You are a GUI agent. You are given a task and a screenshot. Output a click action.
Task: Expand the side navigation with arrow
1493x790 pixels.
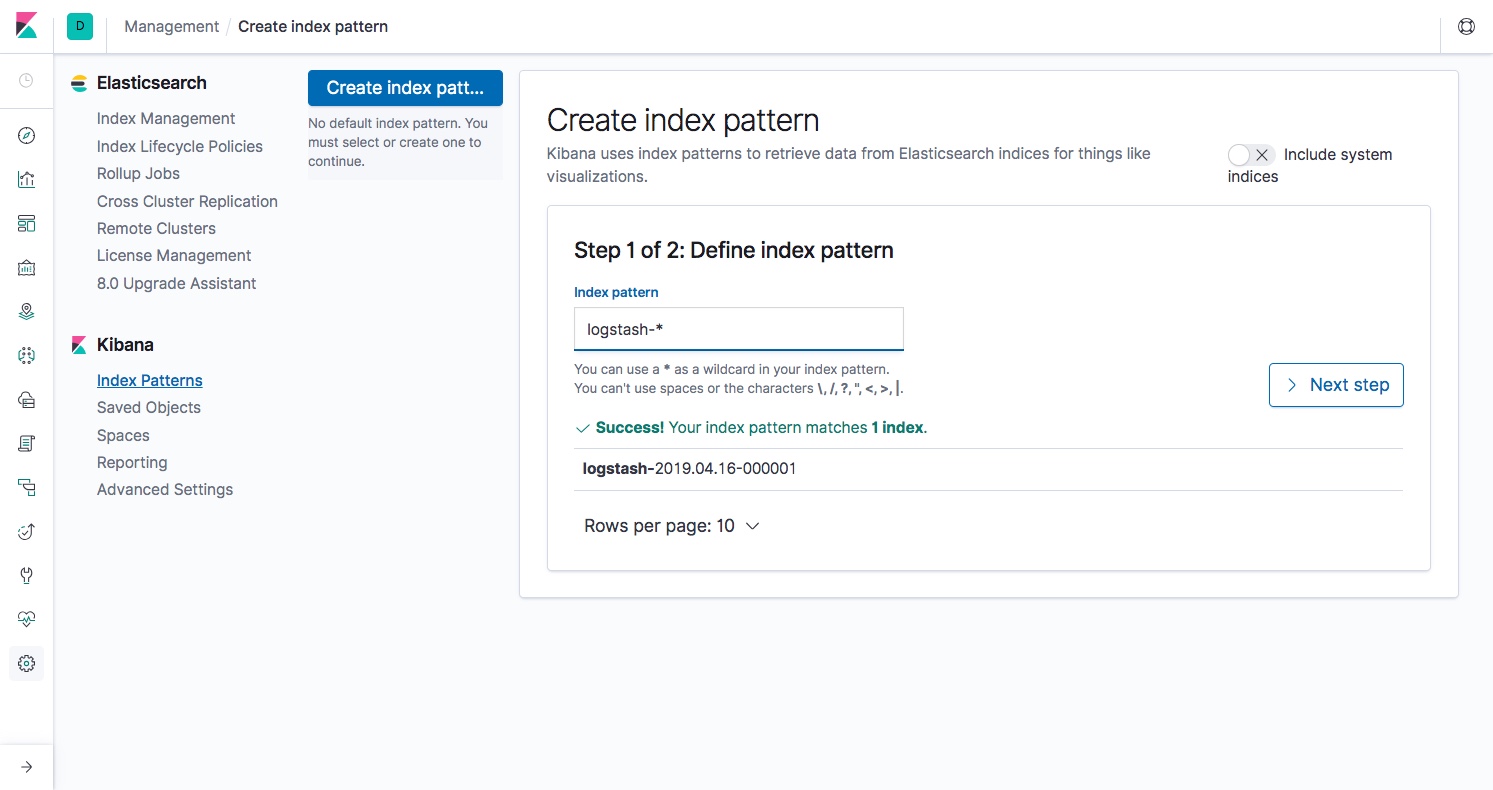point(27,767)
